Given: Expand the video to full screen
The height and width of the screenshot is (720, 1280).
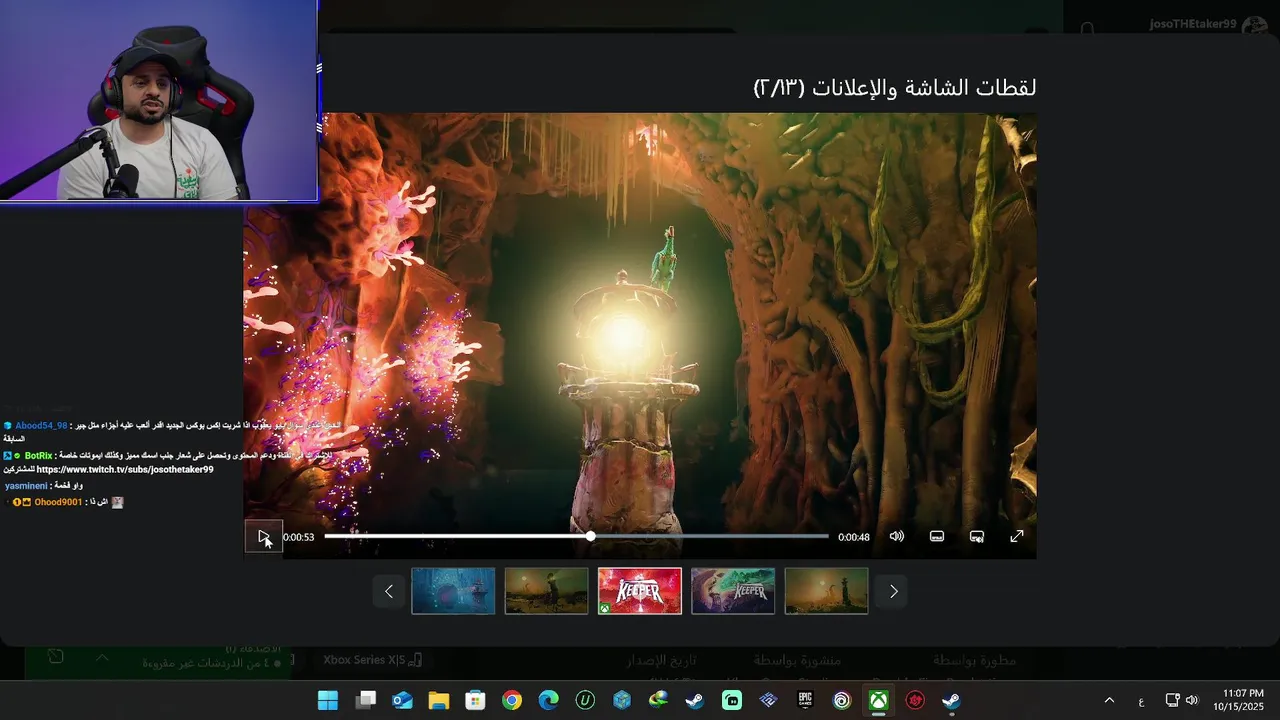Looking at the screenshot, I should pos(1017,537).
